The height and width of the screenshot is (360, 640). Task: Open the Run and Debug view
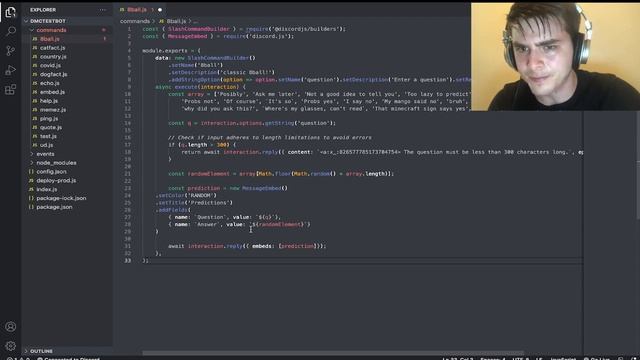11,70
